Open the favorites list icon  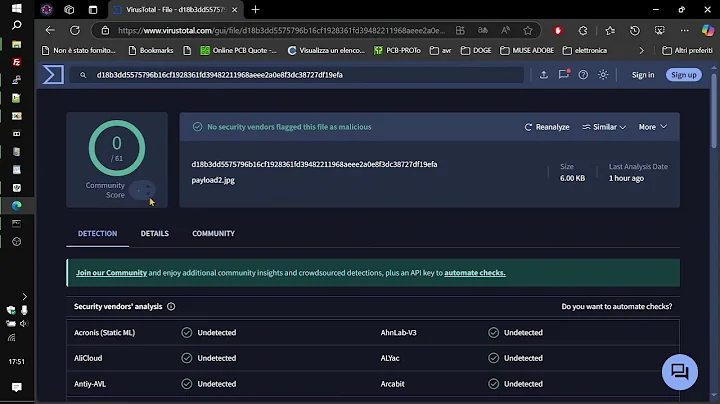[610, 30]
